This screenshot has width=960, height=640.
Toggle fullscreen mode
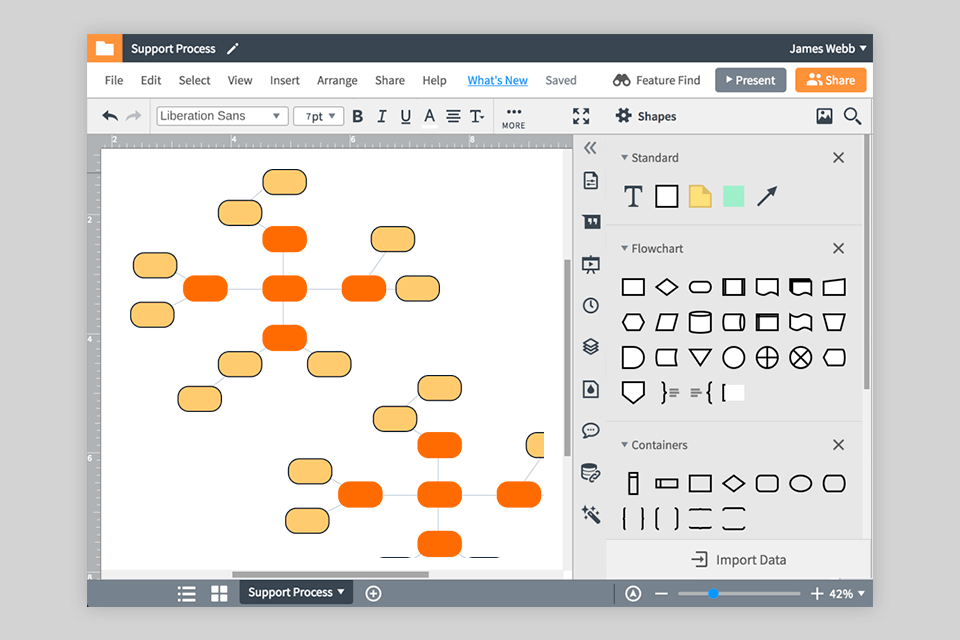pos(581,116)
